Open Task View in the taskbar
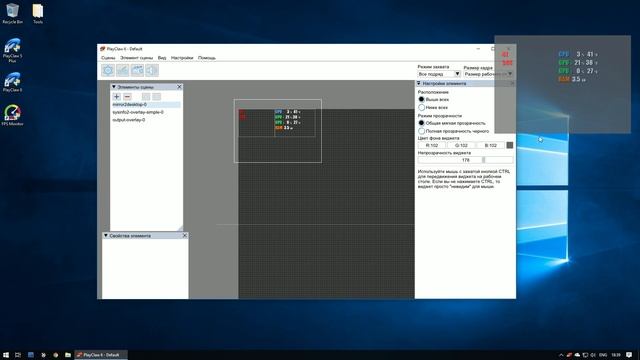This screenshot has height=360, width=640. pos(18,355)
